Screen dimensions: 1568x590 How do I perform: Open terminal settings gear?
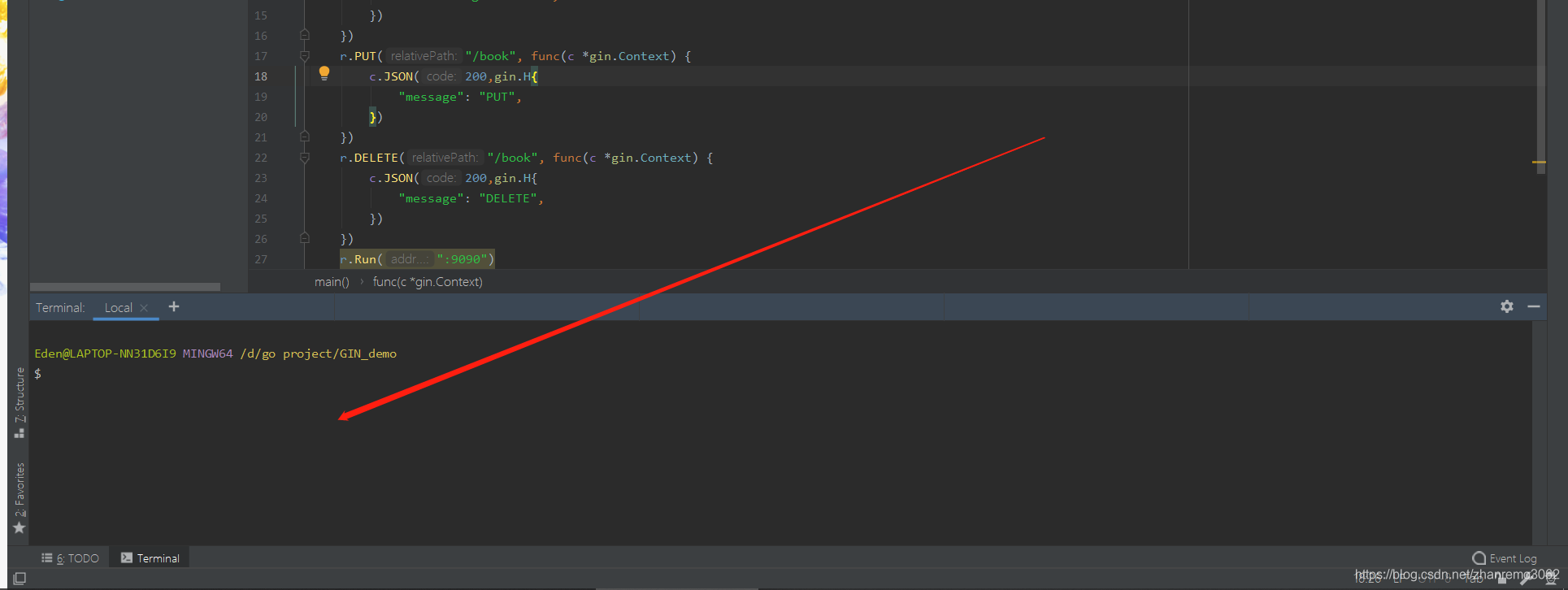(1507, 306)
